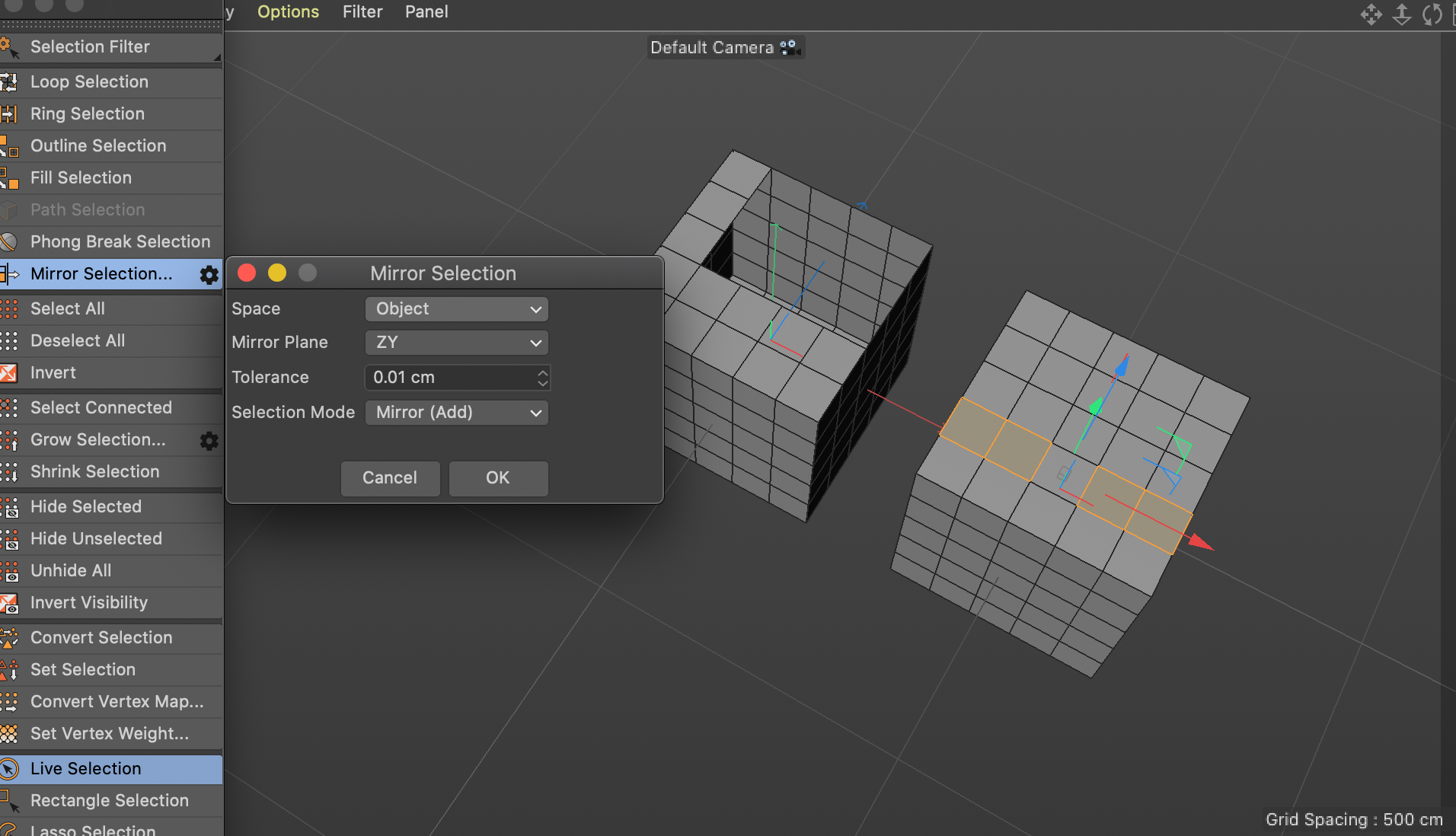Choose Fill Selection menu entry
This screenshot has width=1456, height=836.
pyautogui.click(x=111, y=177)
